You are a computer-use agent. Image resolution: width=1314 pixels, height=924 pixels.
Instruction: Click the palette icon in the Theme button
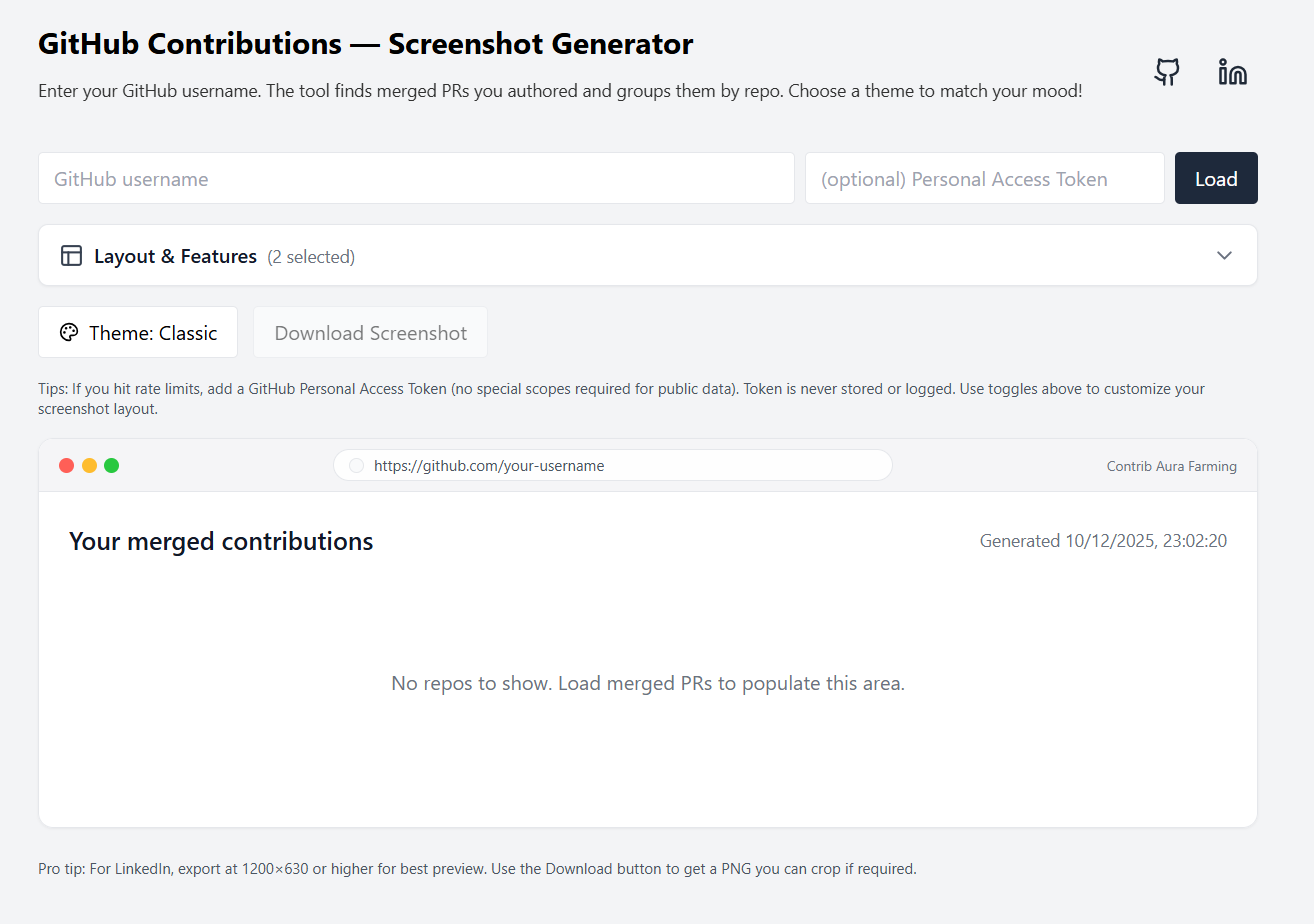click(69, 333)
